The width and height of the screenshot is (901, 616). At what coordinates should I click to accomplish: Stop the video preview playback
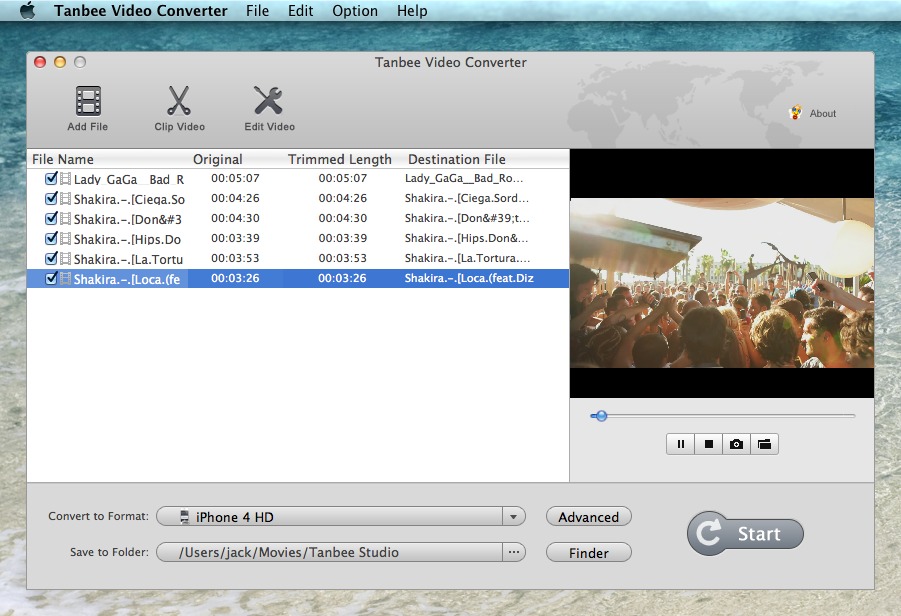[709, 444]
